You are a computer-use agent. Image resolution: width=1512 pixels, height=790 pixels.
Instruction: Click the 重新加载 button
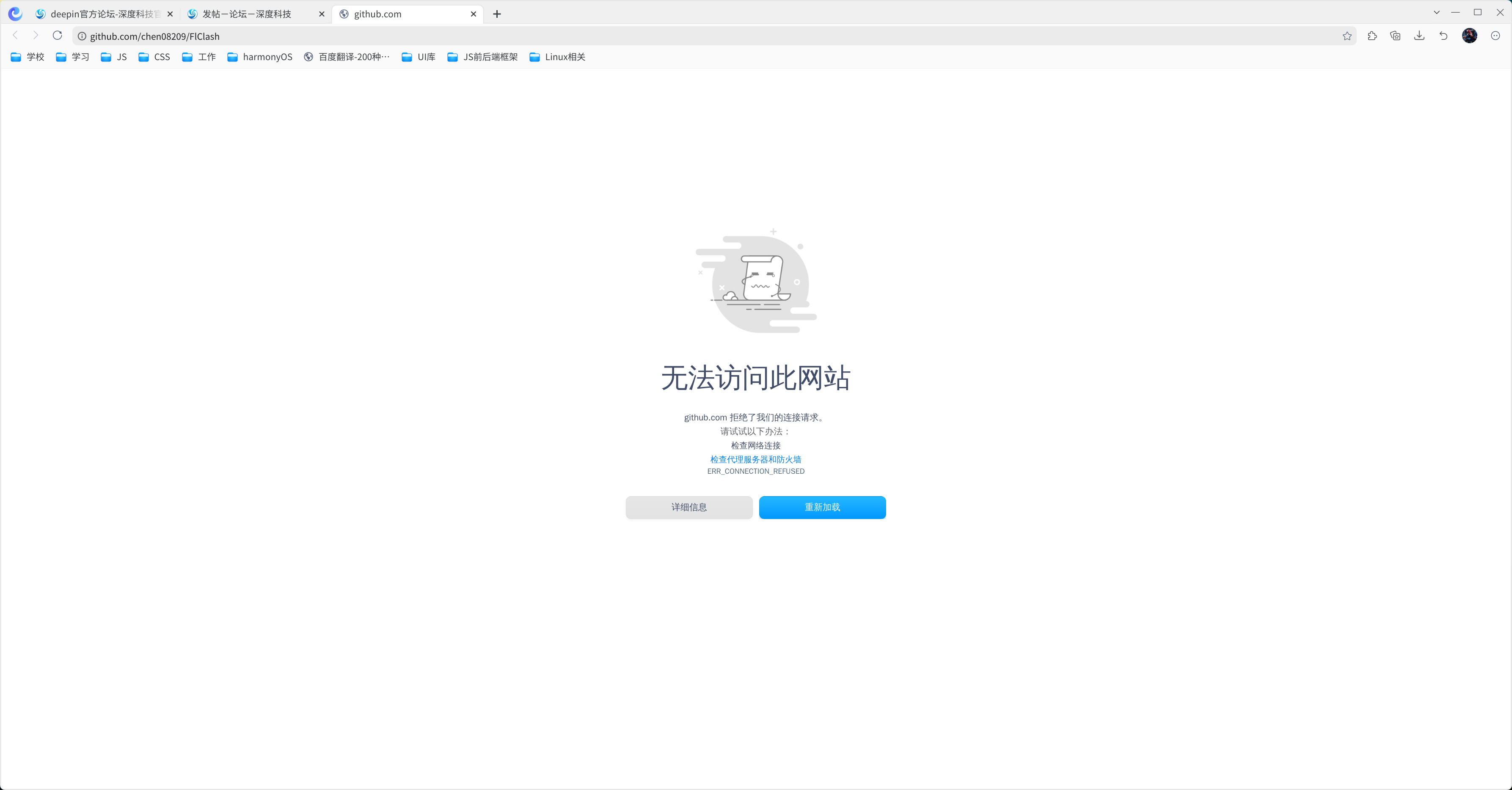(x=822, y=508)
